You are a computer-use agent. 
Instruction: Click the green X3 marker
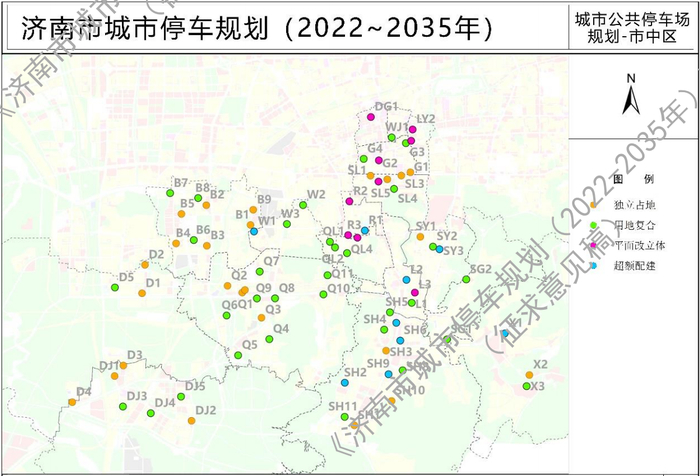[527, 386]
